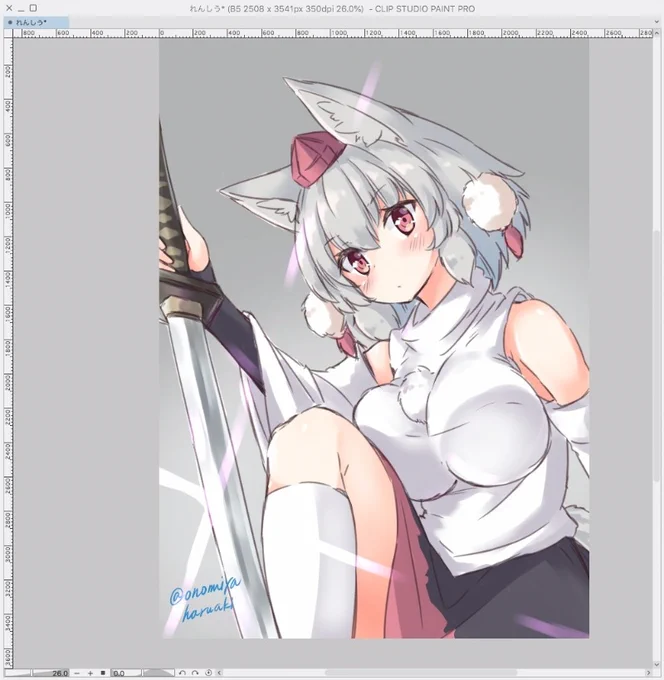The image size is (664, 680).
Task: Rotate canvas right with clockwise arrow
Action: point(195,673)
